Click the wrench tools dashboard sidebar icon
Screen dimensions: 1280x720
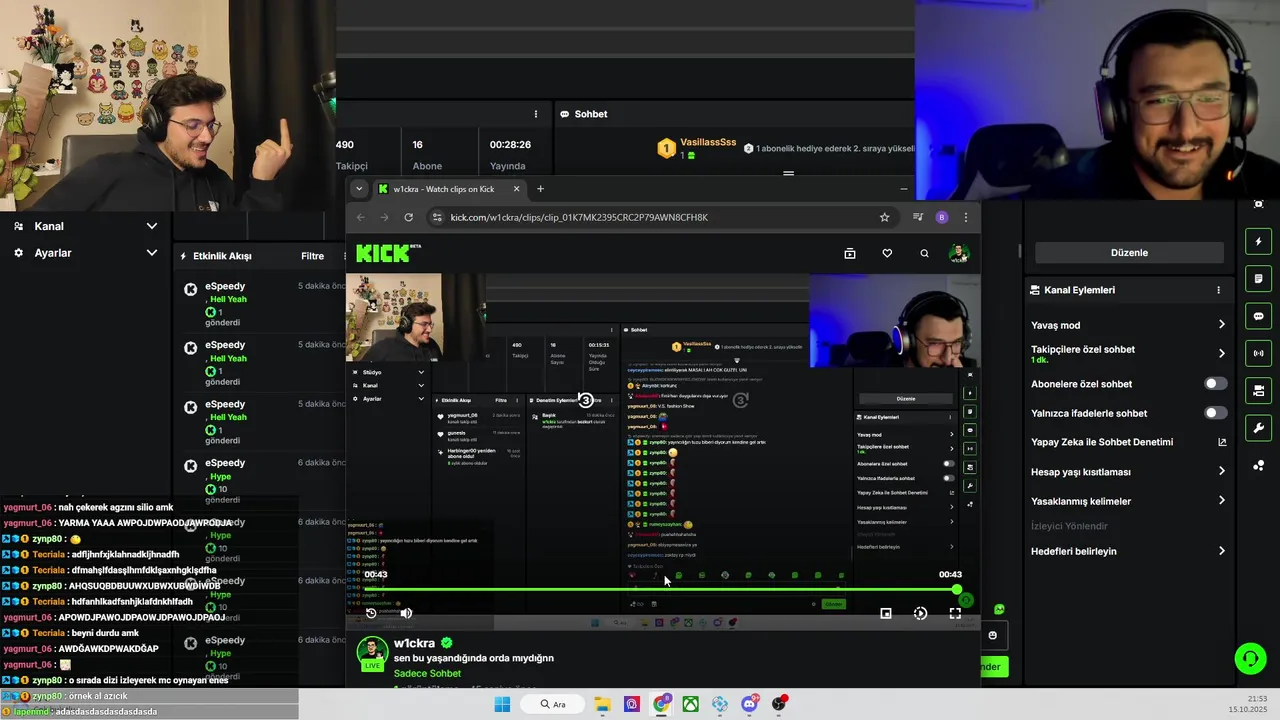1259,428
